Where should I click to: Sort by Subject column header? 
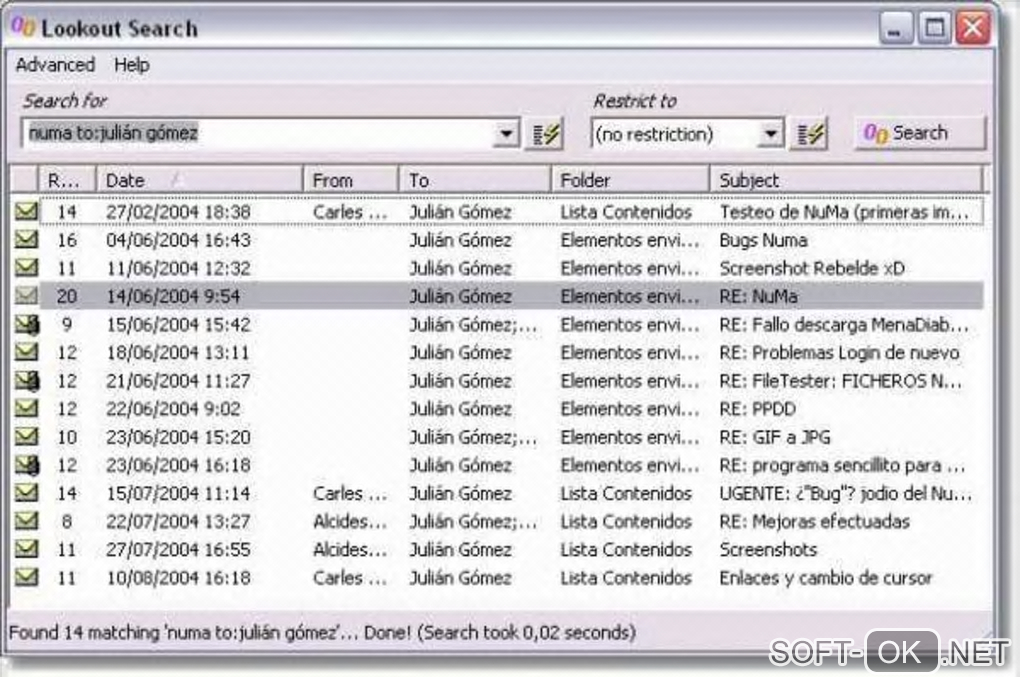point(846,180)
